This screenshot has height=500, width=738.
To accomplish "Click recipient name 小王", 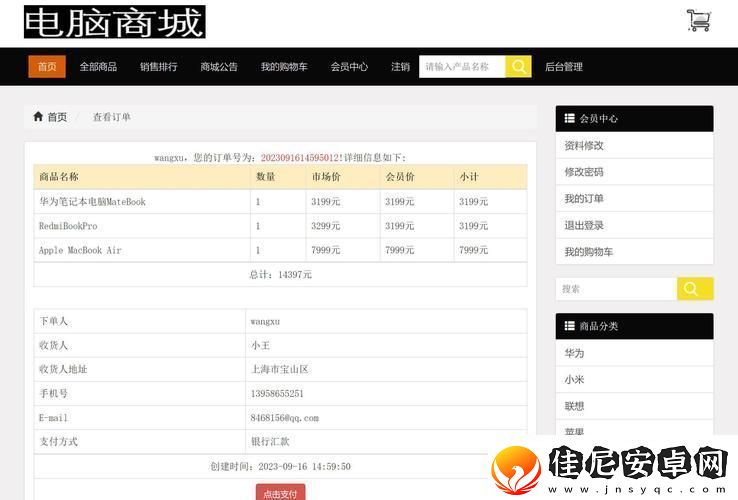I will click(x=260, y=345).
